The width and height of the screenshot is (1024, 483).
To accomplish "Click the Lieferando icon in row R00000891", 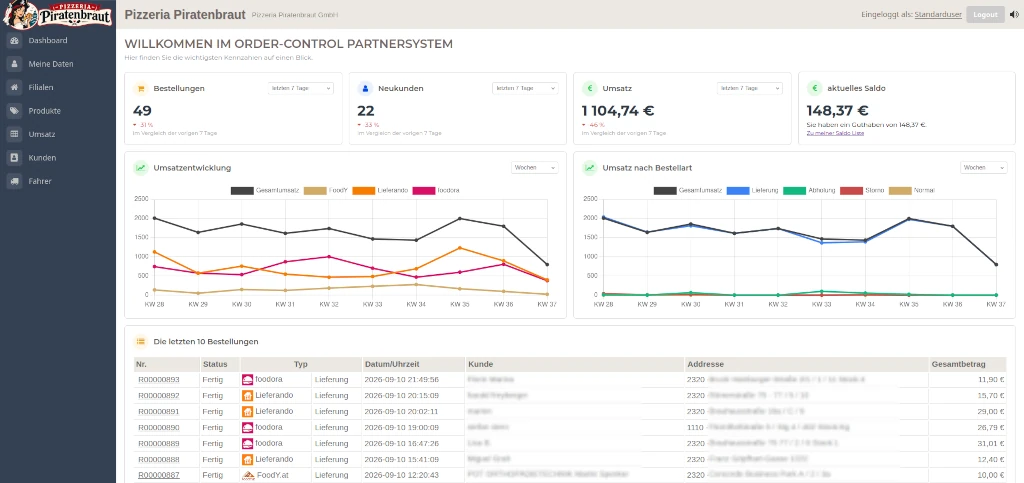I will pyautogui.click(x=248, y=412).
